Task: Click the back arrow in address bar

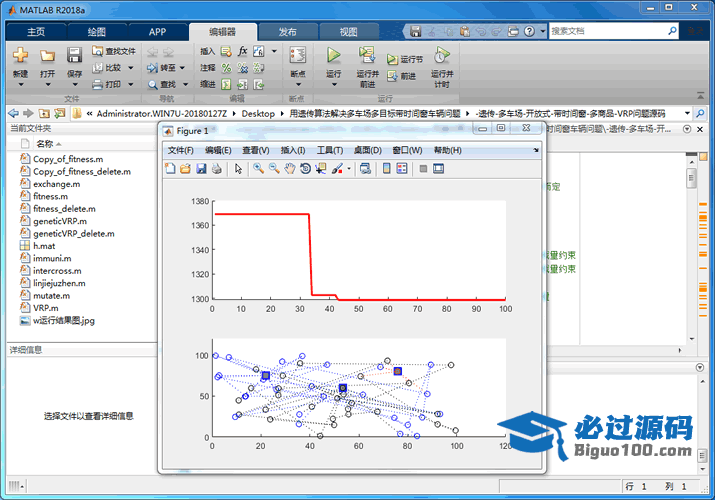Action: point(14,113)
